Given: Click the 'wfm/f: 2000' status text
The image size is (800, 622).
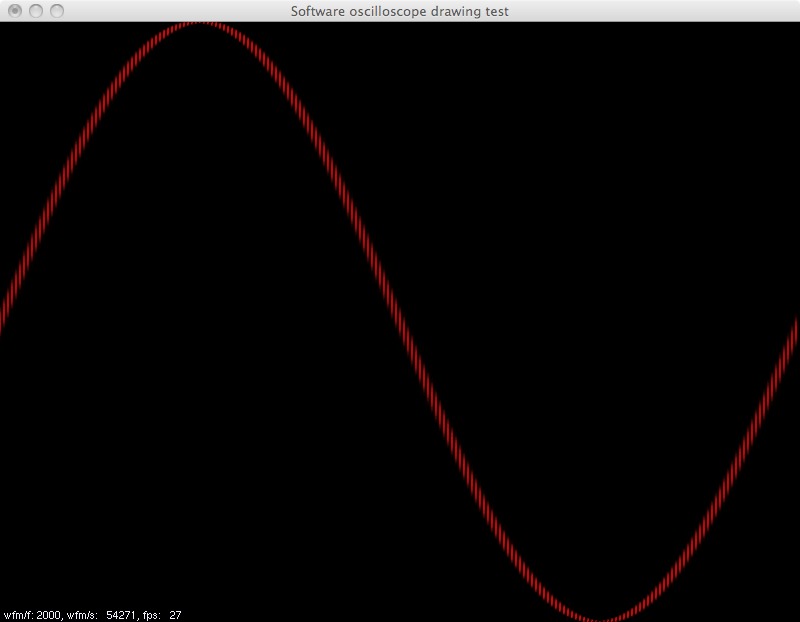Looking at the screenshot, I should [32, 615].
